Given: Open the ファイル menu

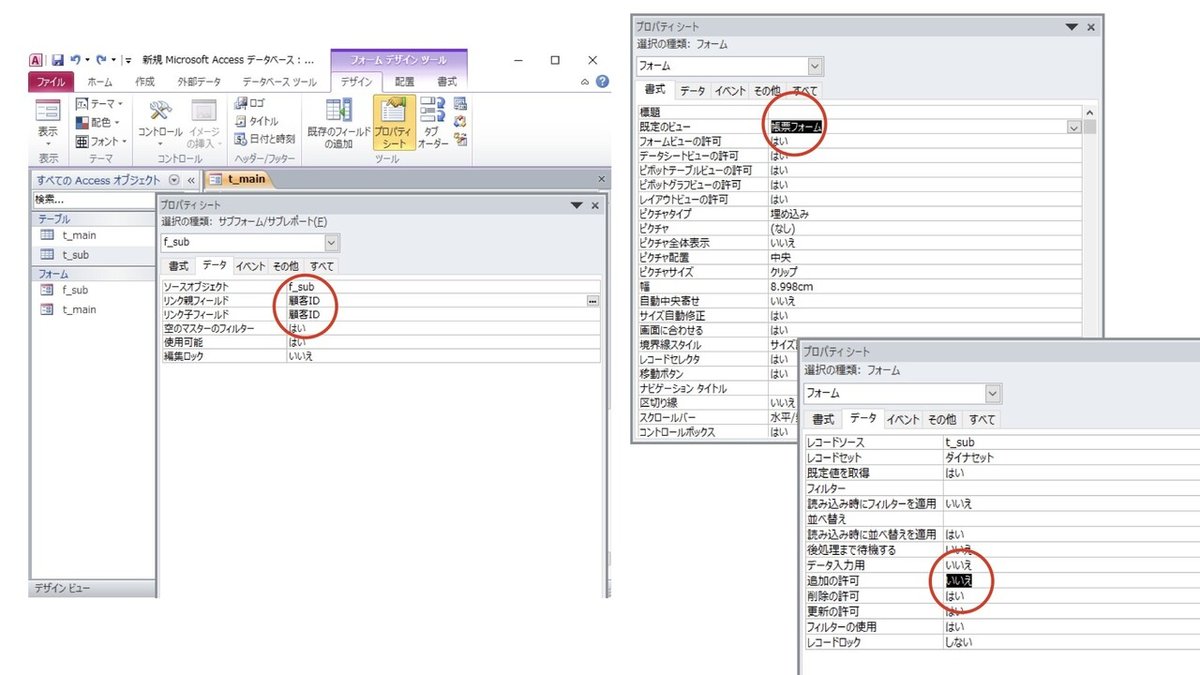Looking at the screenshot, I should point(50,83).
